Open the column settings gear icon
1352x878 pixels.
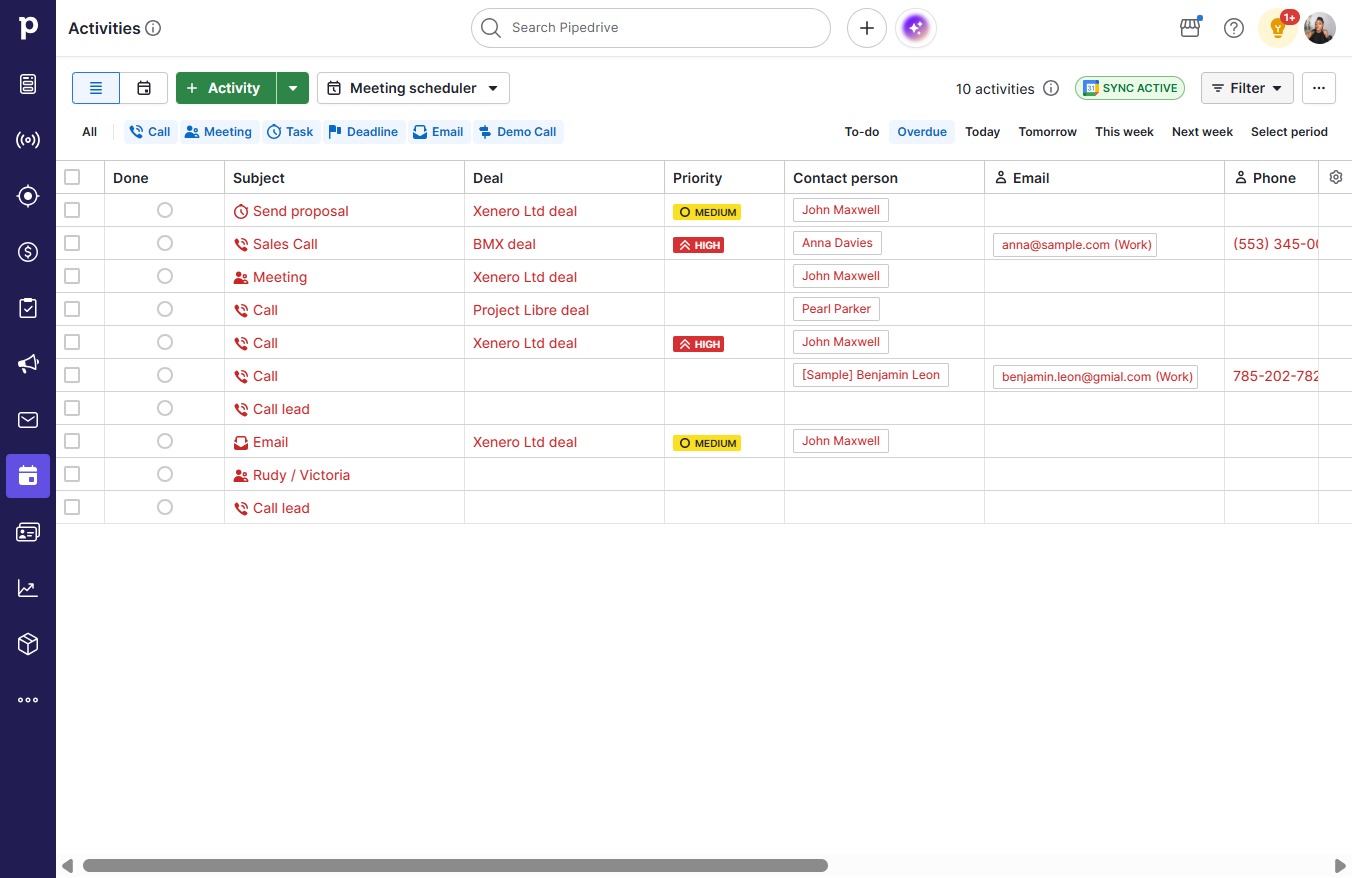click(1336, 177)
